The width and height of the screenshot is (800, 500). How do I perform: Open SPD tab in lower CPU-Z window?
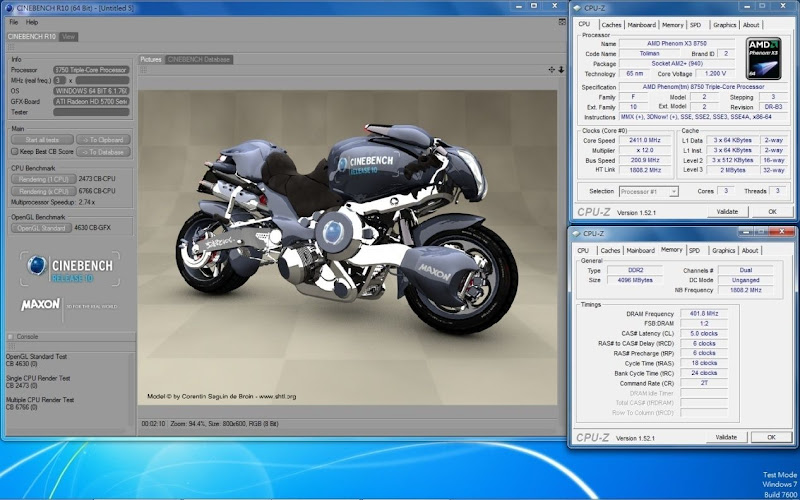(x=694, y=251)
